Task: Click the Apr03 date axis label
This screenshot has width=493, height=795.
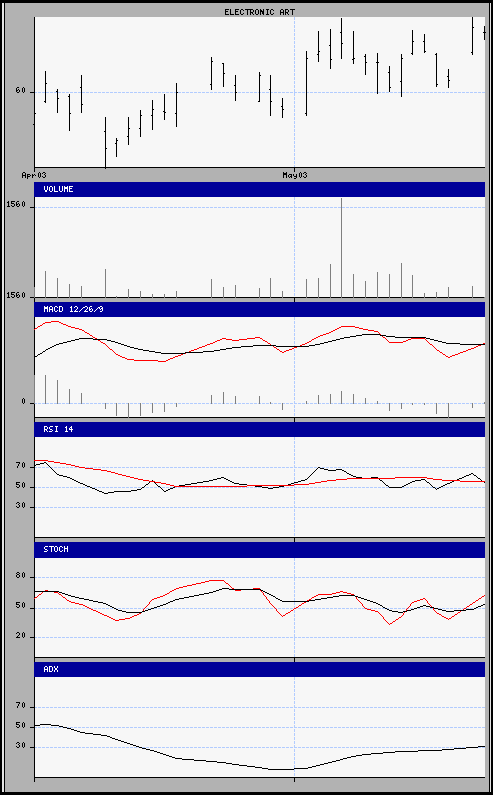Action: coord(34,175)
